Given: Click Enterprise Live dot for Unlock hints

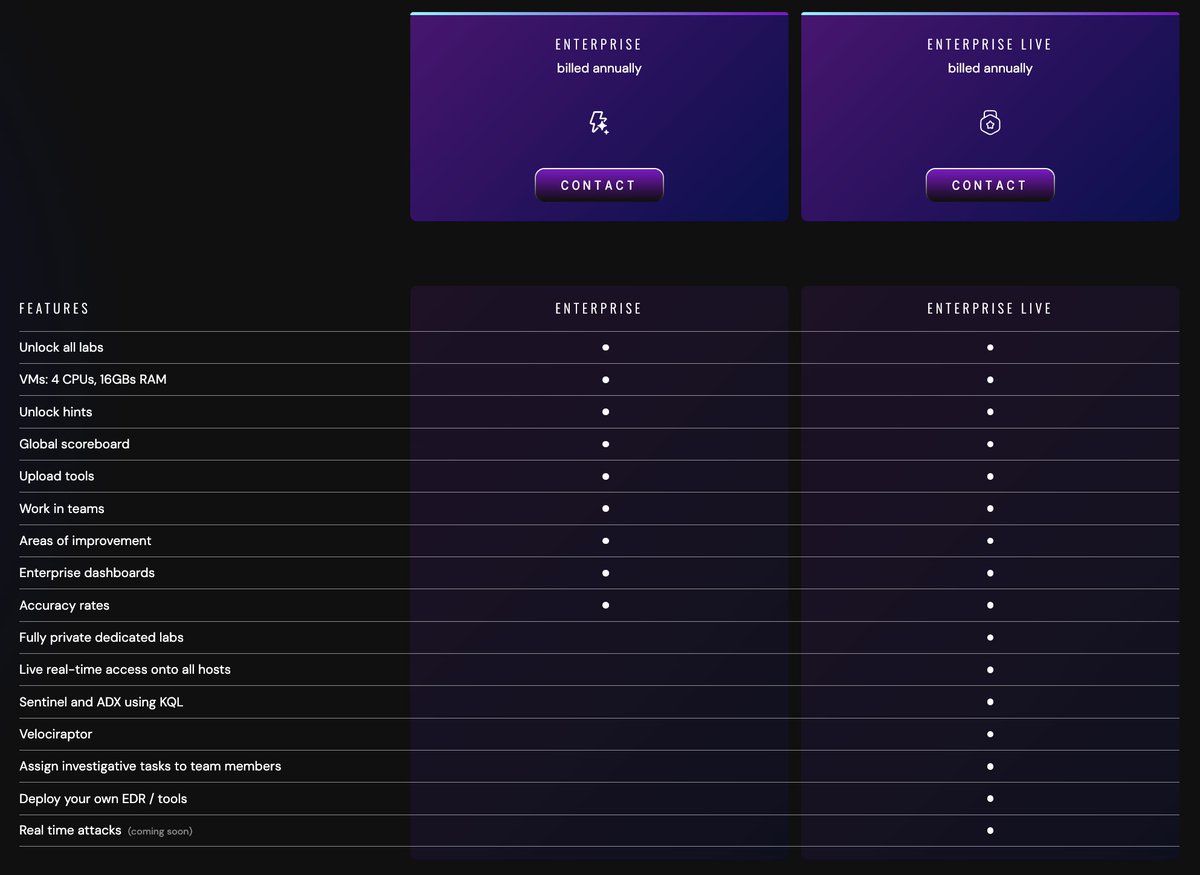Looking at the screenshot, I should [990, 412].
